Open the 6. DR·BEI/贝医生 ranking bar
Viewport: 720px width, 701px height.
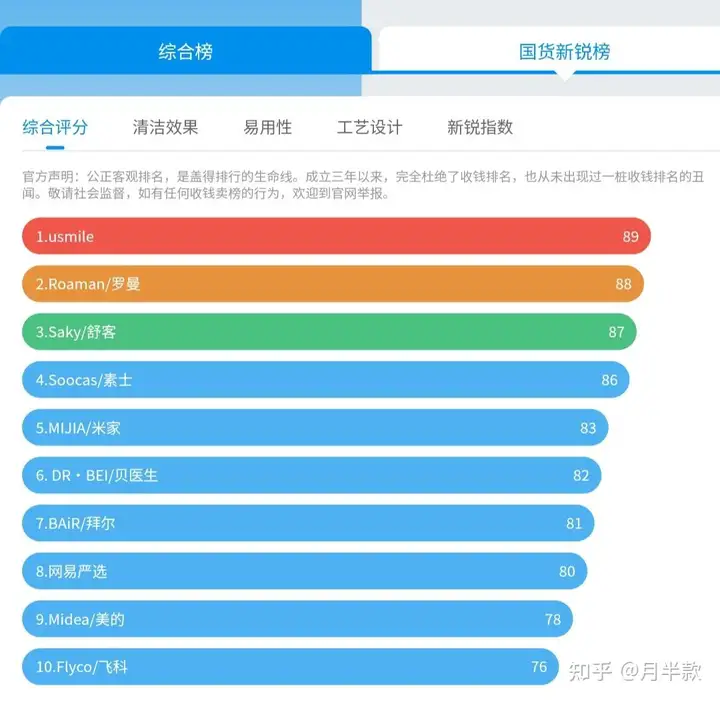pyautogui.click(x=311, y=475)
